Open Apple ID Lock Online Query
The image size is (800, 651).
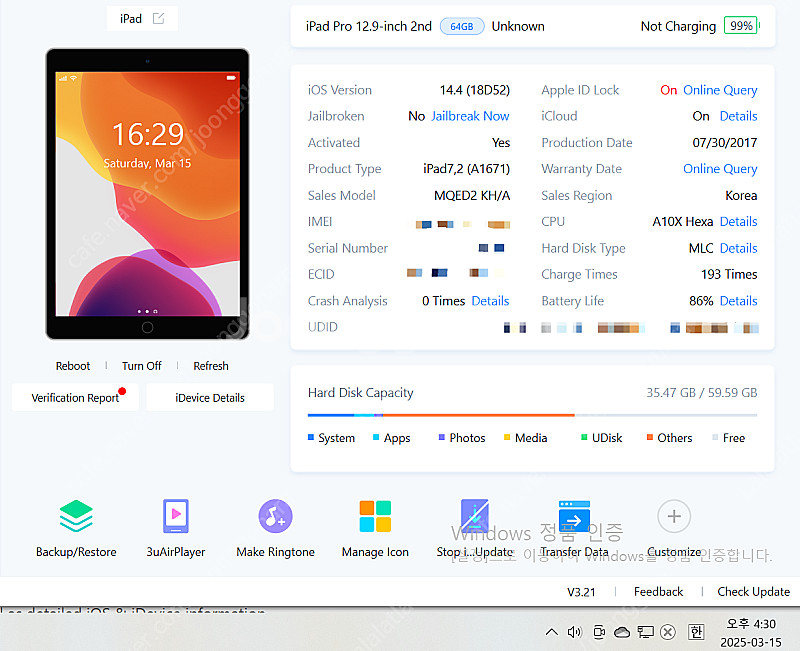tap(720, 90)
